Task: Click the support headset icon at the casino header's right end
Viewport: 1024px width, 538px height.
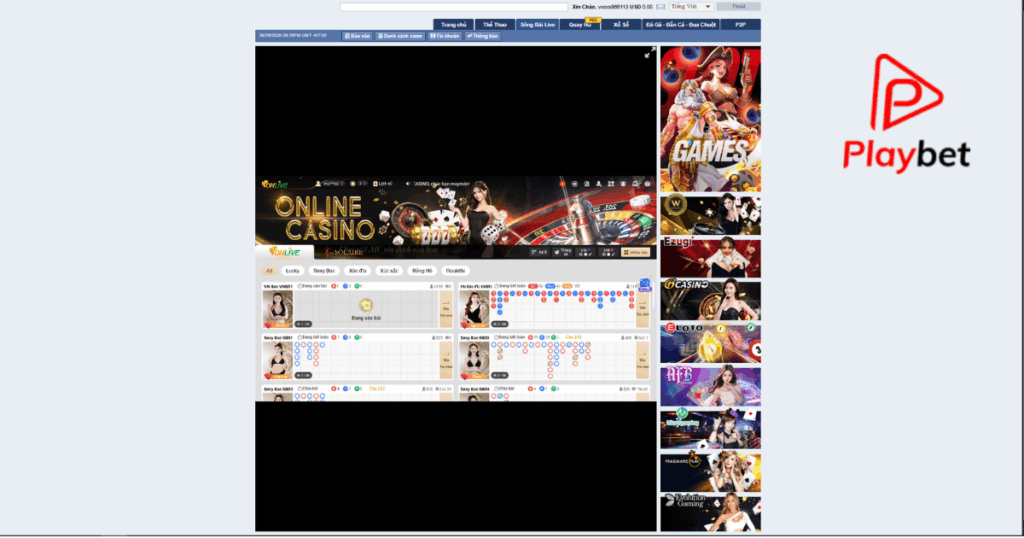Action: tap(647, 184)
